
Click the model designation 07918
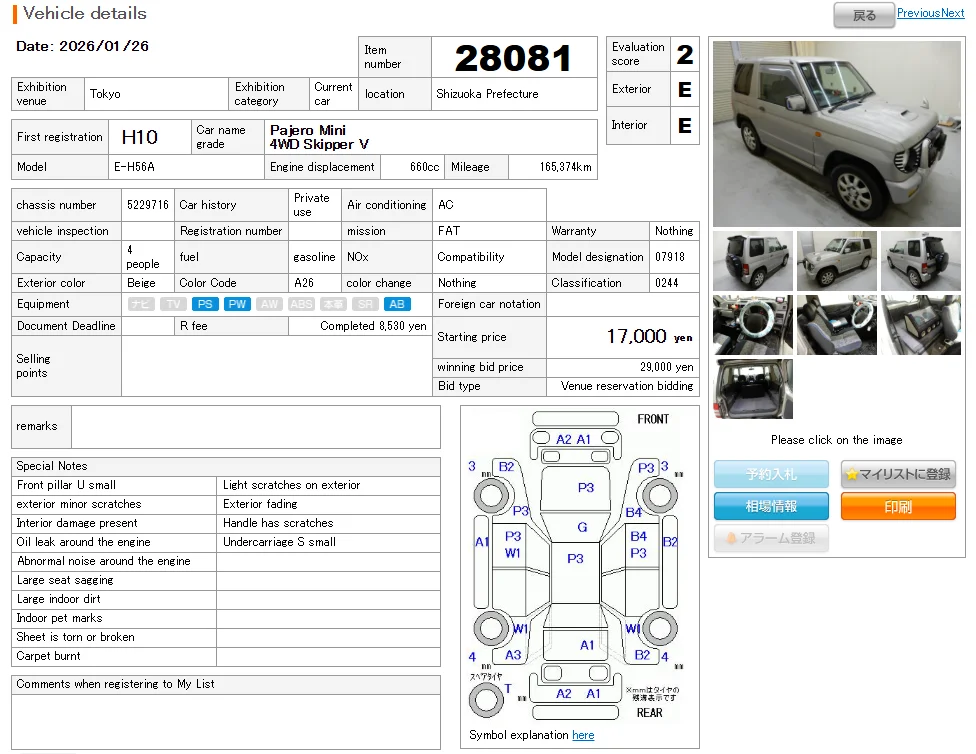click(670, 257)
